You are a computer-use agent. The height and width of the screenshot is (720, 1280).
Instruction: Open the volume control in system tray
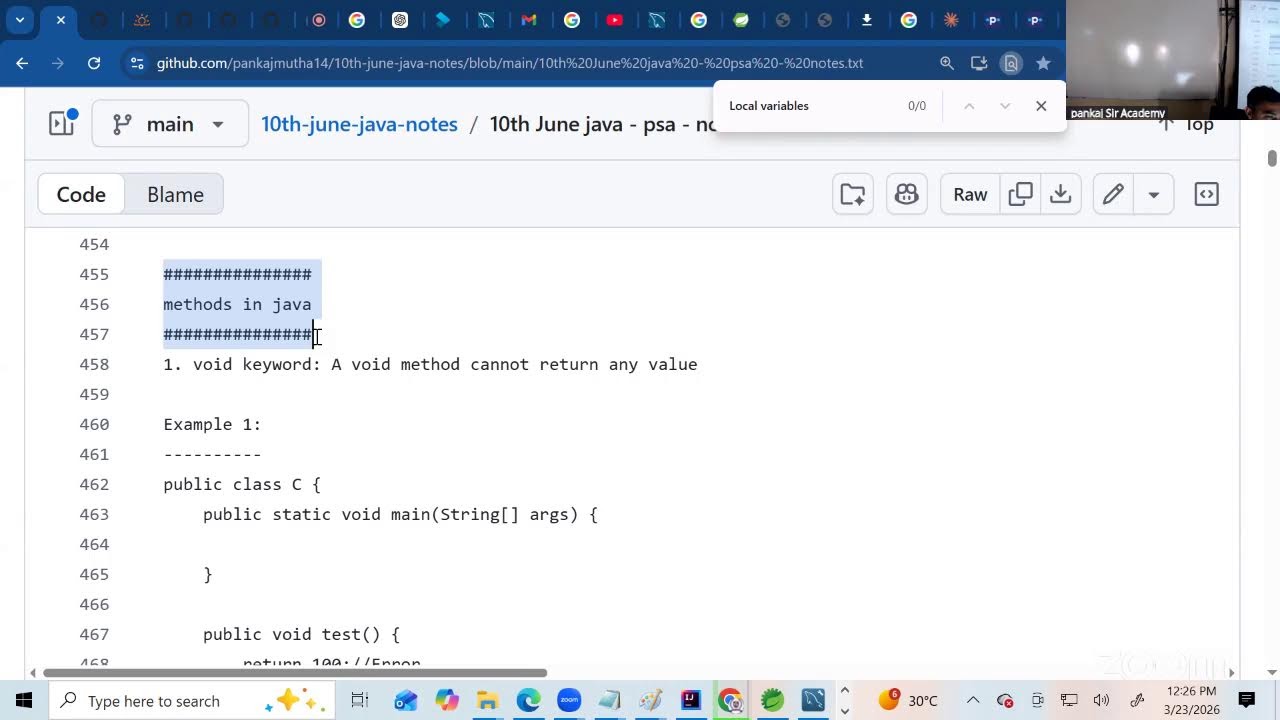coord(1101,700)
